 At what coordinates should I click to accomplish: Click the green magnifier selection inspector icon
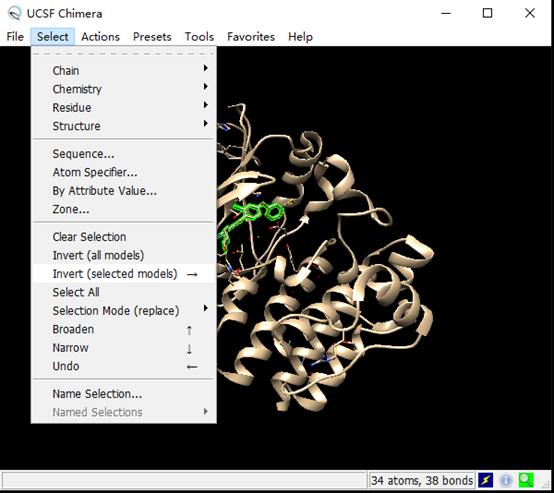[x=526, y=480]
